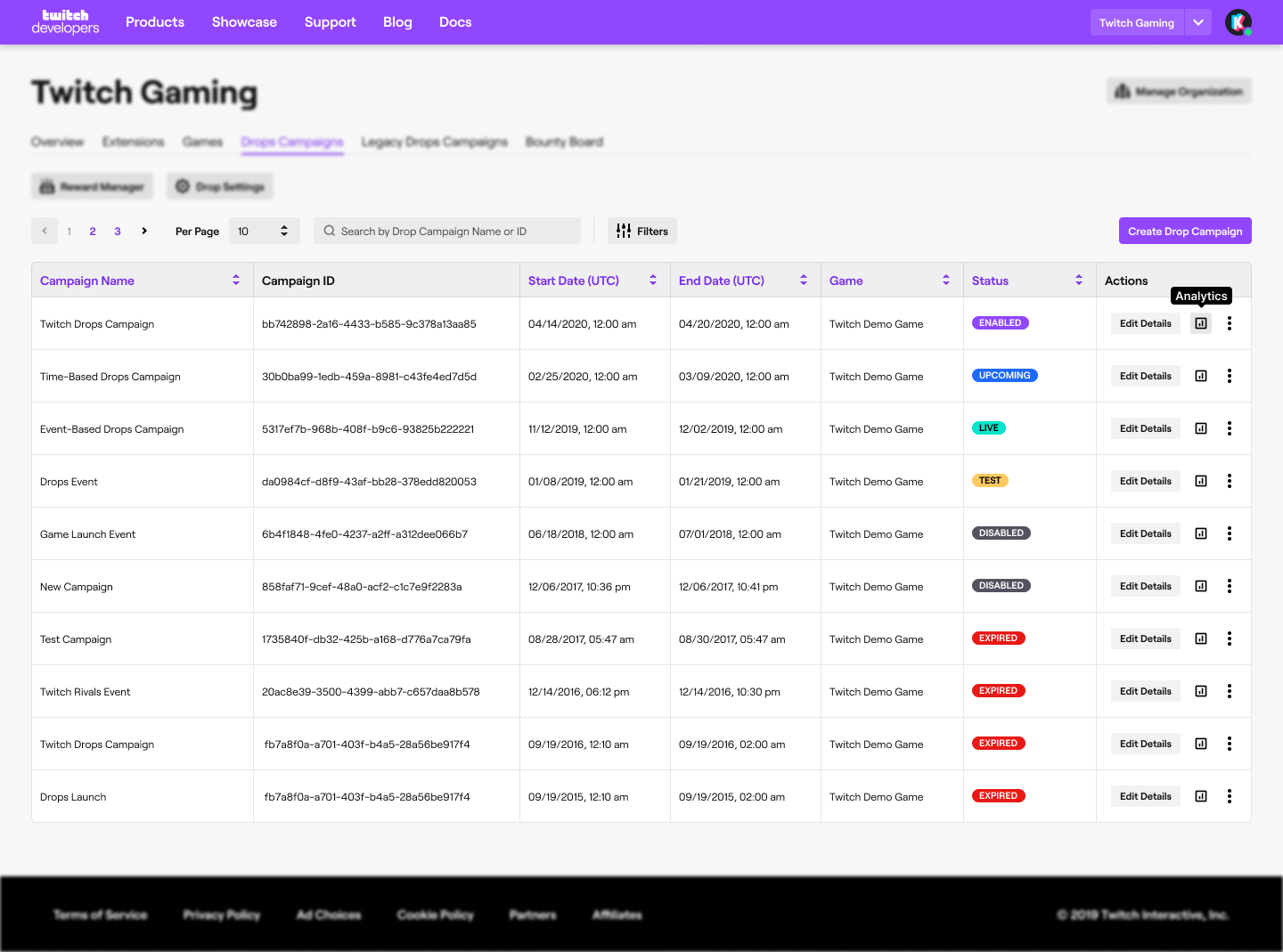Screen dimensions: 1283x952
Task: Click the LIVE status badge
Action: [989, 428]
